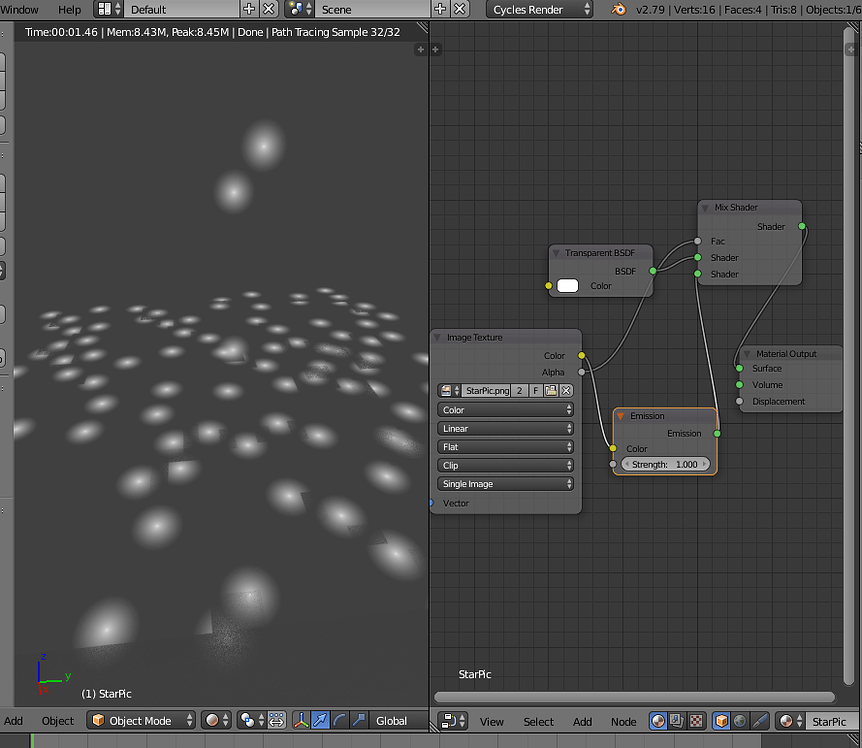
Task: Click Mix Shader Fac input socket
Action: click(698, 241)
